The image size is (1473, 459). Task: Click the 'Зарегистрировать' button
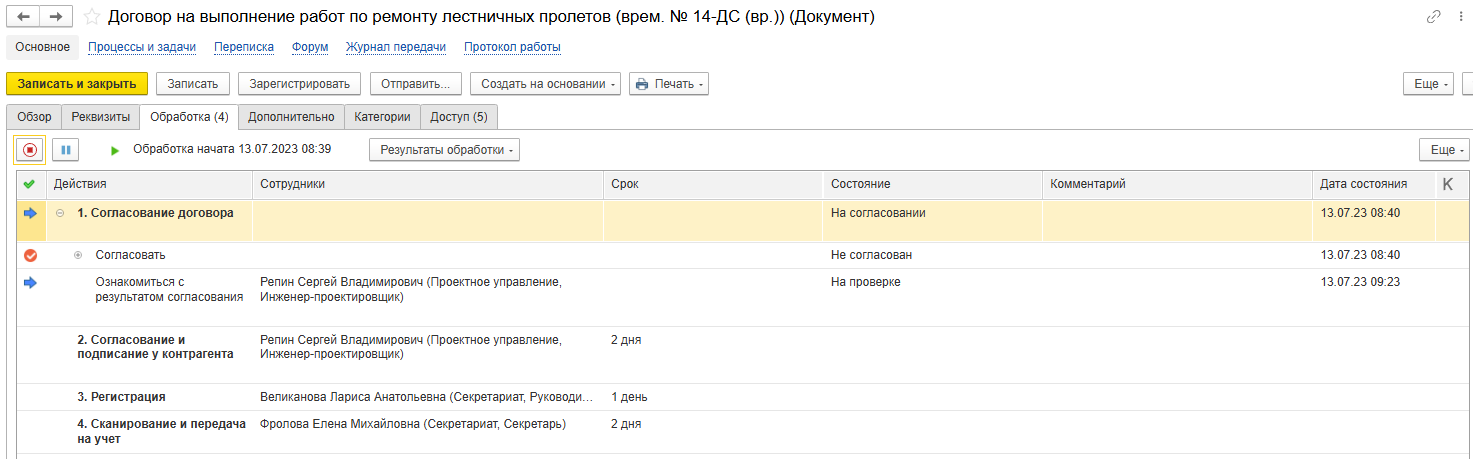point(299,84)
